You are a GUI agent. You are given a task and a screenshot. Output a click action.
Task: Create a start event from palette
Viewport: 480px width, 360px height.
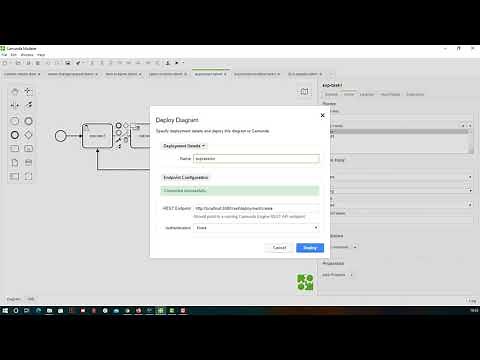click(x=15, y=121)
